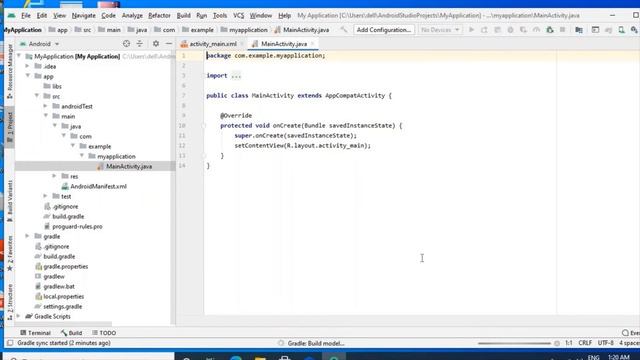Open the Build tool window
The image size is (640, 360).
[x=71, y=333]
